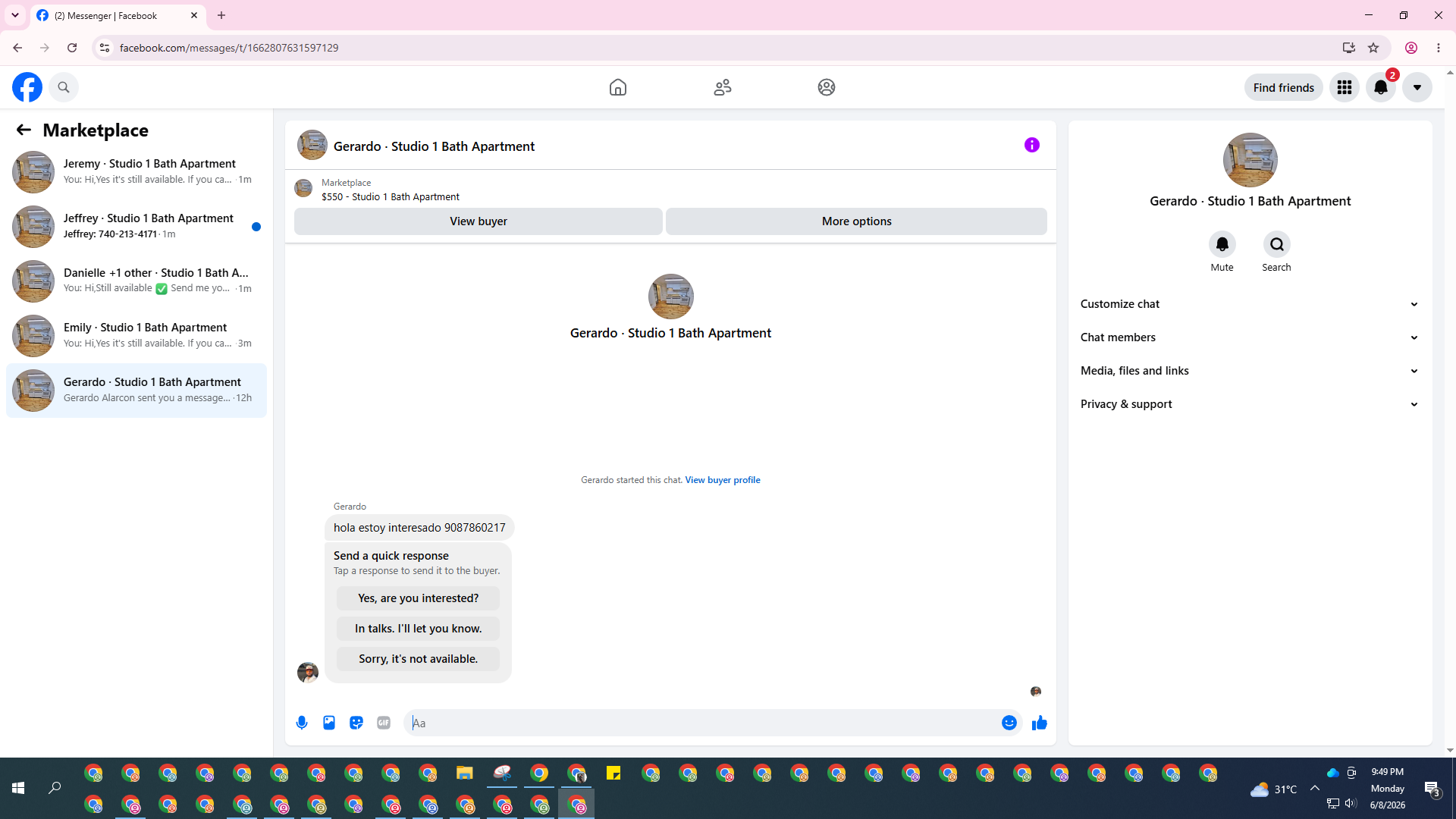
Task: Click the View buyer button
Action: [x=479, y=221]
